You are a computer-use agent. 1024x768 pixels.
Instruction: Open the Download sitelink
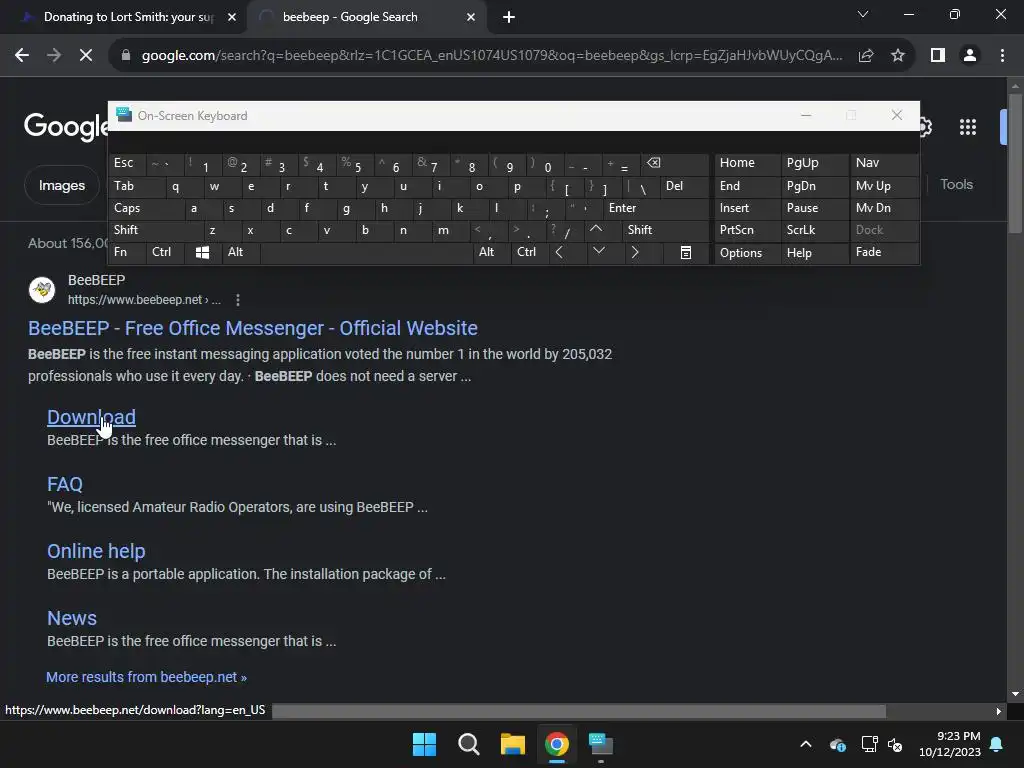(x=91, y=417)
